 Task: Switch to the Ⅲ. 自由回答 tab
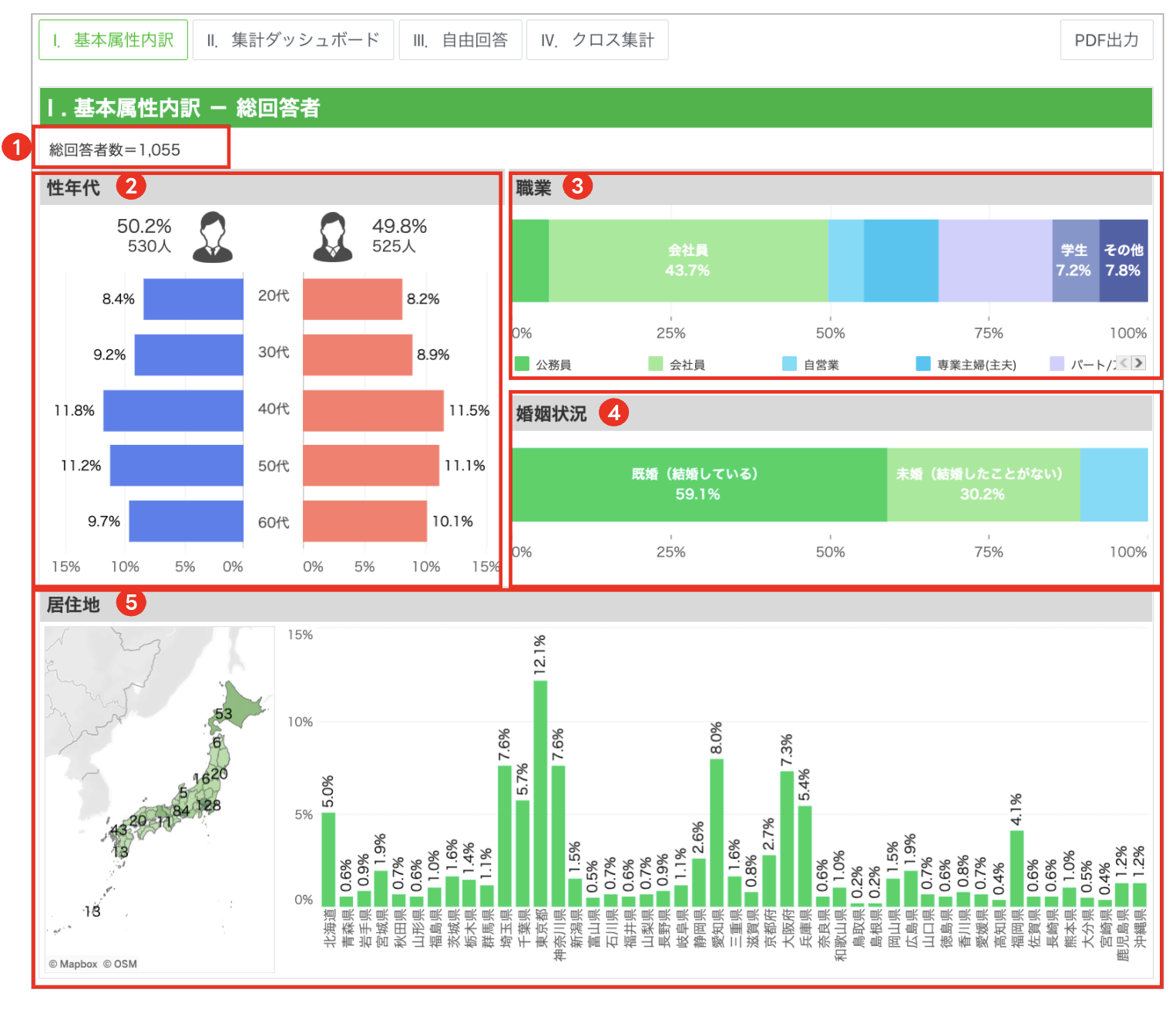tap(461, 40)
